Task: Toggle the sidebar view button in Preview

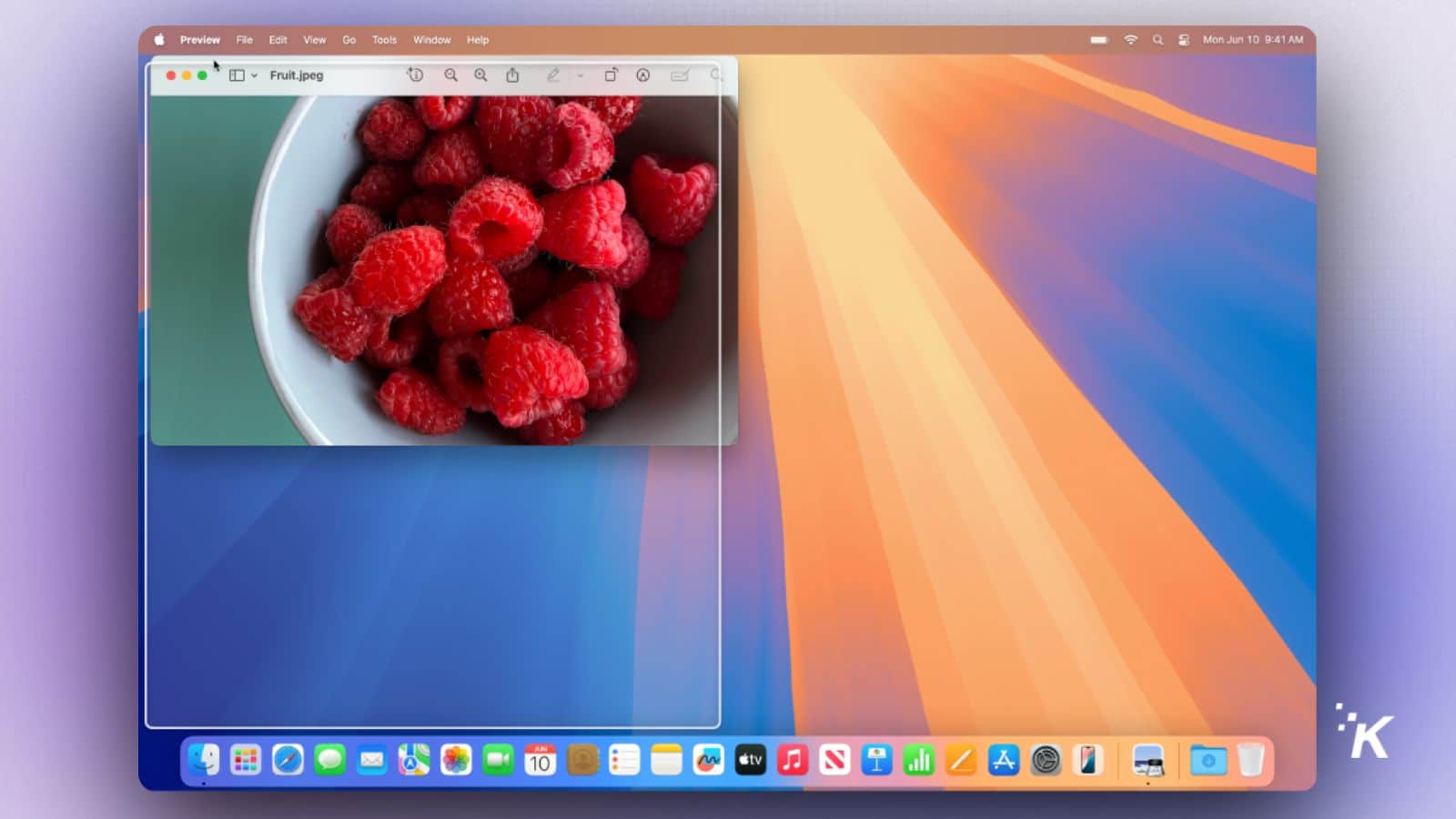Action: coord(237,76)
